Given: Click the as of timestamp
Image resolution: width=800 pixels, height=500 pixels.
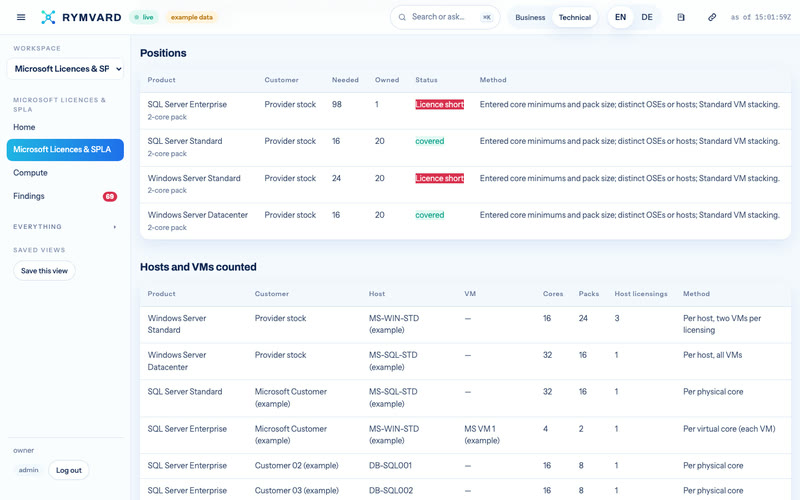Looking at the screenshot, I should (761, 17).
